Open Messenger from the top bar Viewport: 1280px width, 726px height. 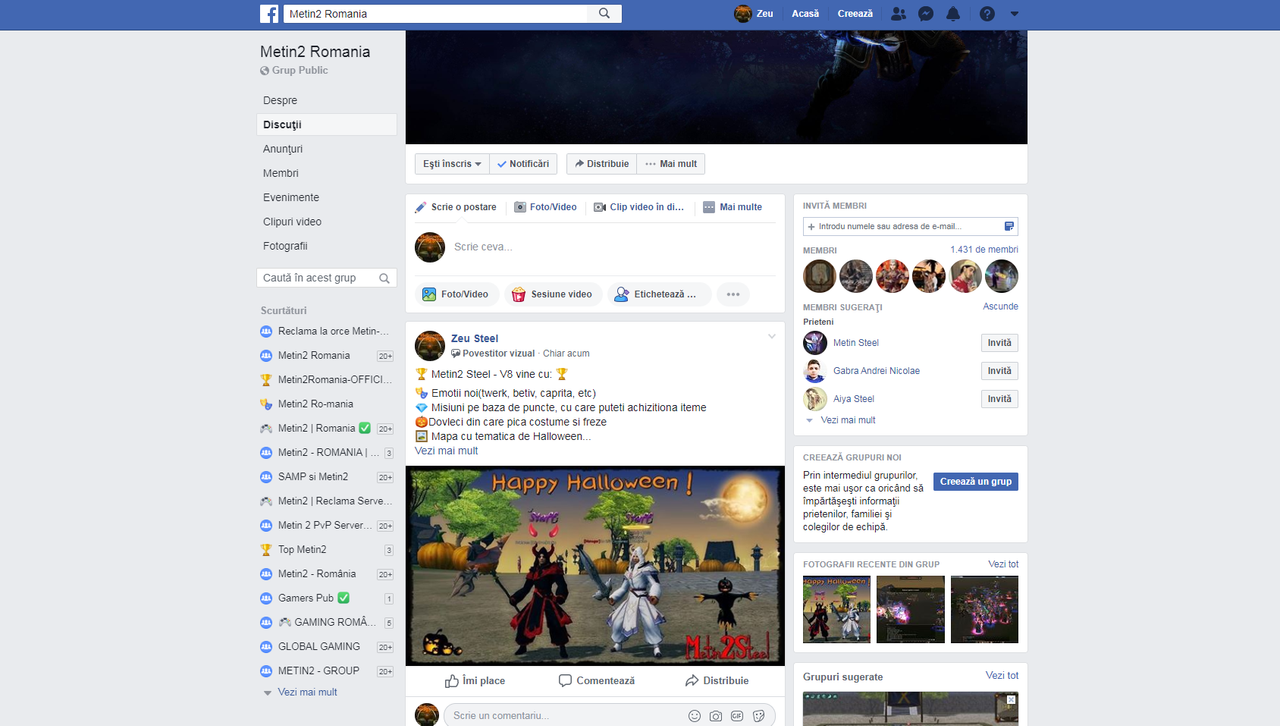[925, 13]
